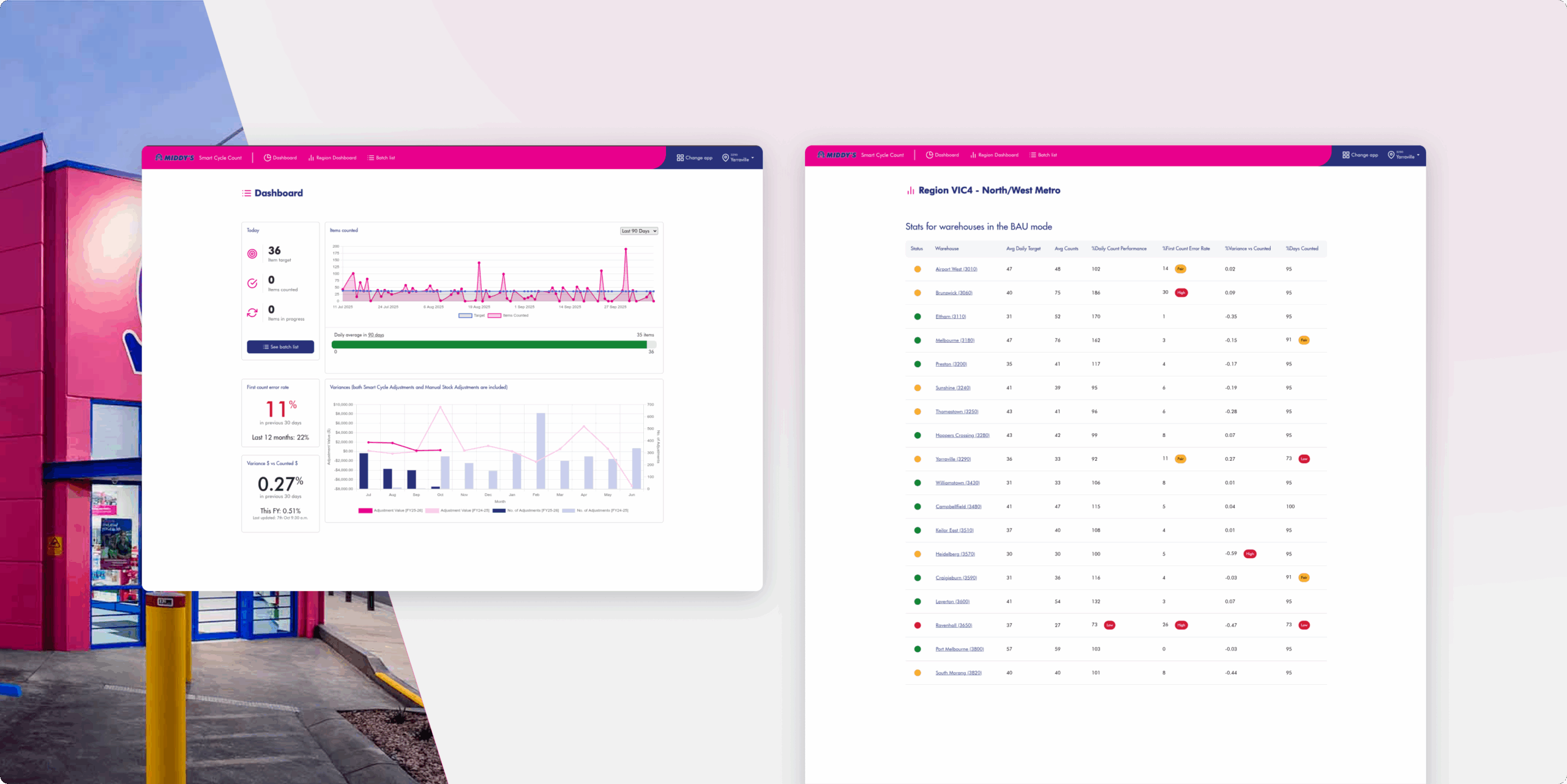Click the Dashboard heading list icon
The height and width of the screenshot is (784, 1567).
(x=247, y=193)
